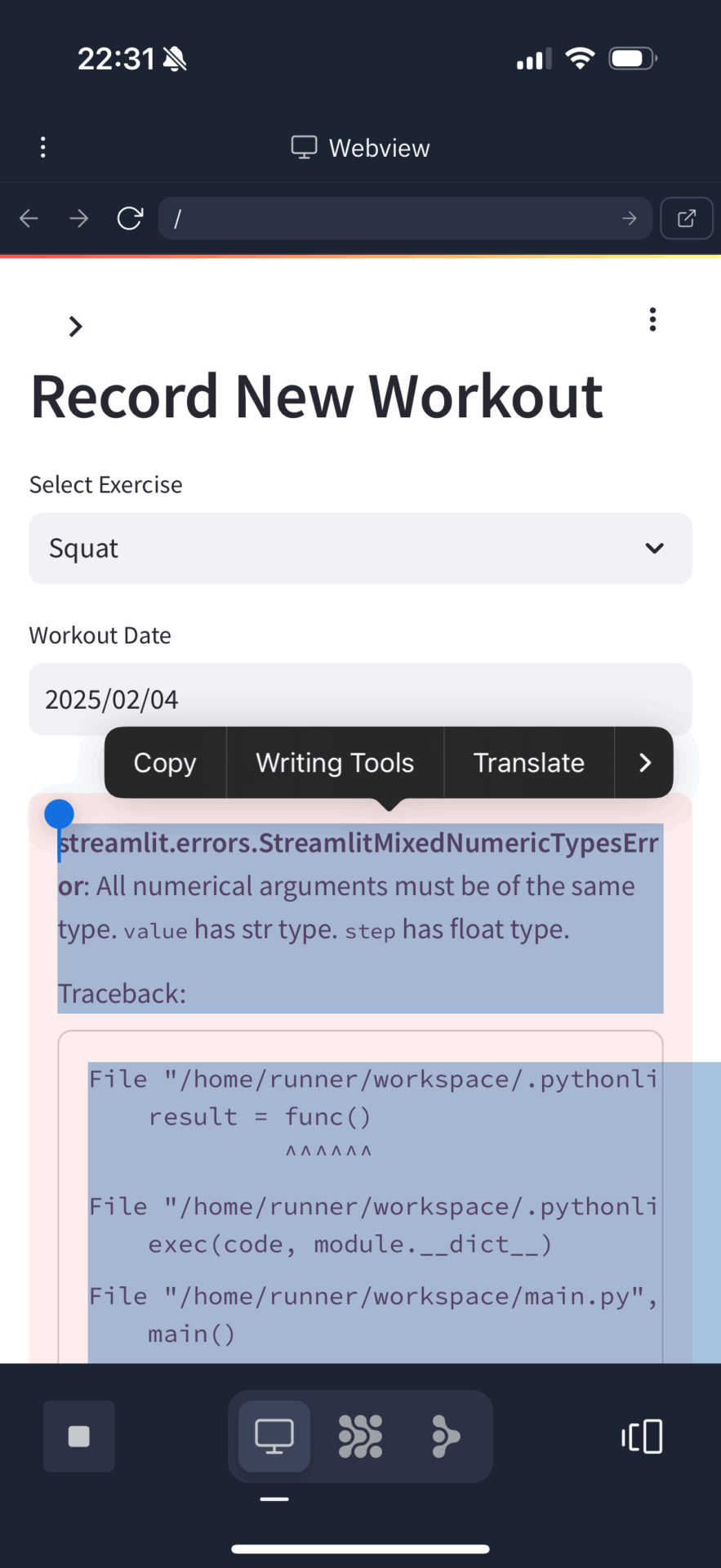
Task: Switch to the Webview monitor tab
Action: (x=274, y=1437)
